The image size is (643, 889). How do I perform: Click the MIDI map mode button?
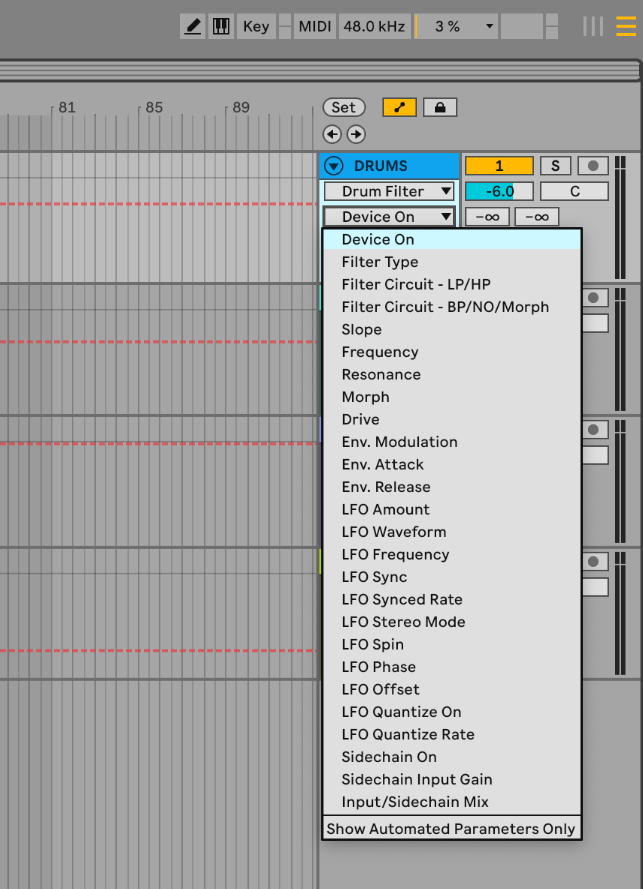point(315,26)
